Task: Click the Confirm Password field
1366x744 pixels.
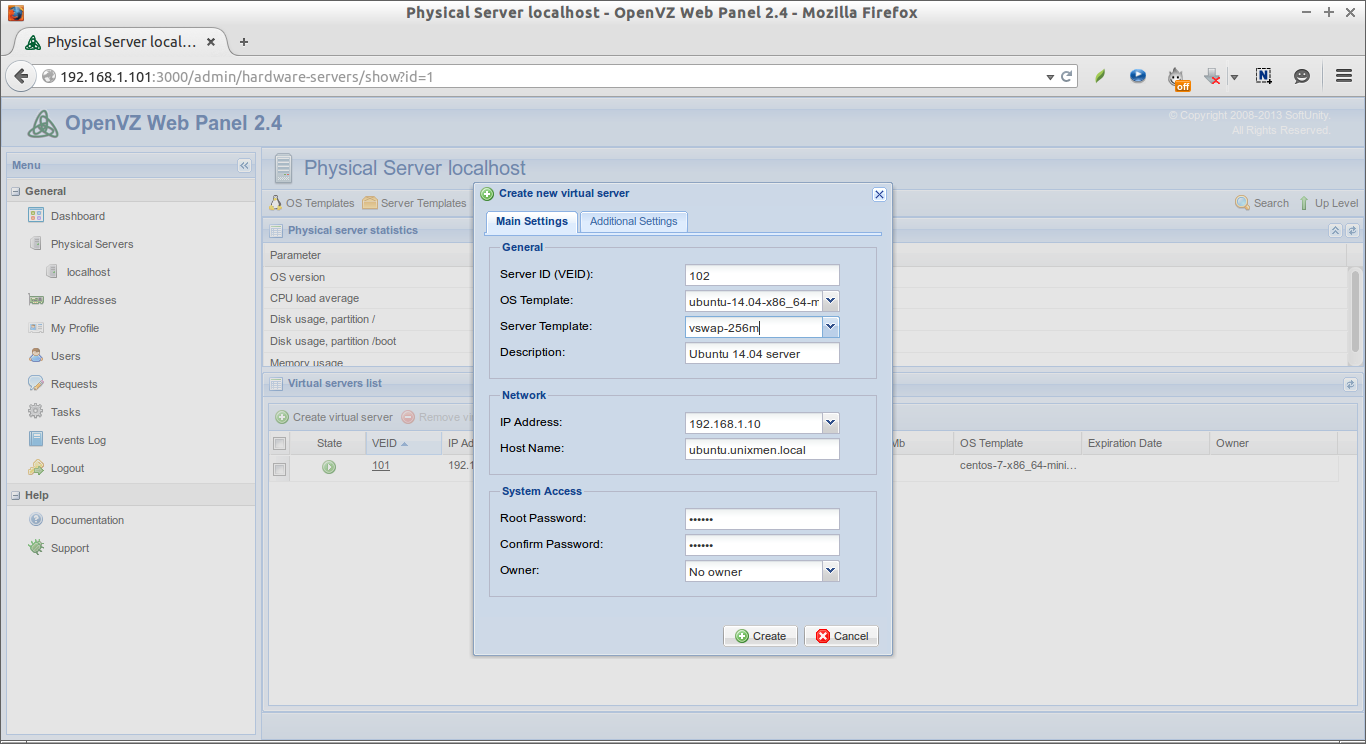Action: (x=762, y=545)
